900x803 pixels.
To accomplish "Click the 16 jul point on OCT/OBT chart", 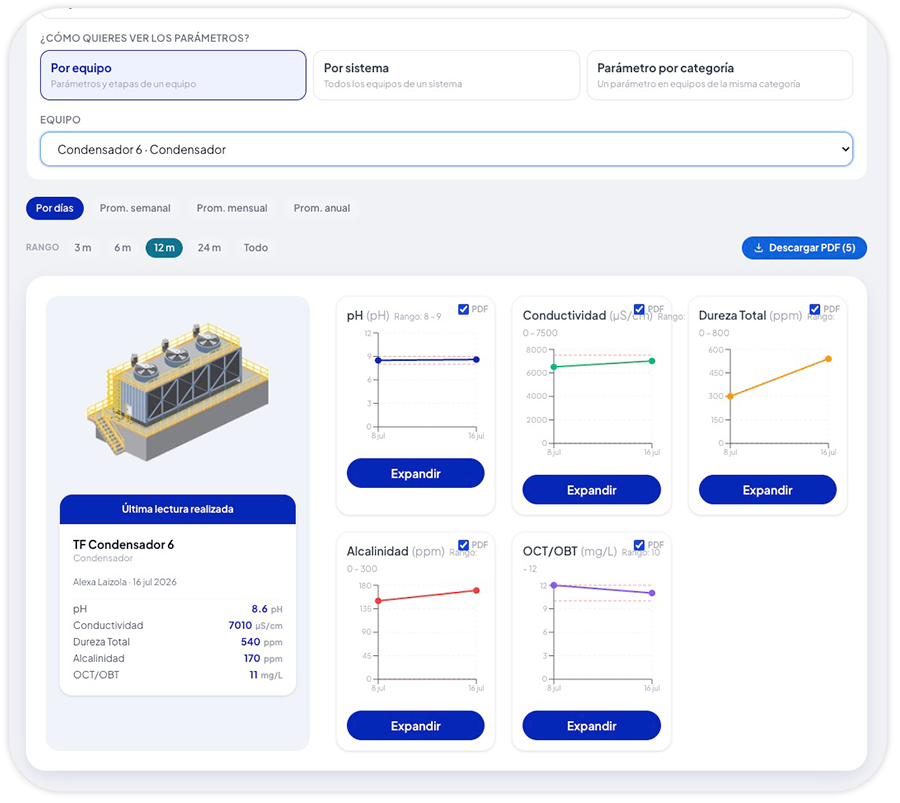I will click(x=652, y=593).
